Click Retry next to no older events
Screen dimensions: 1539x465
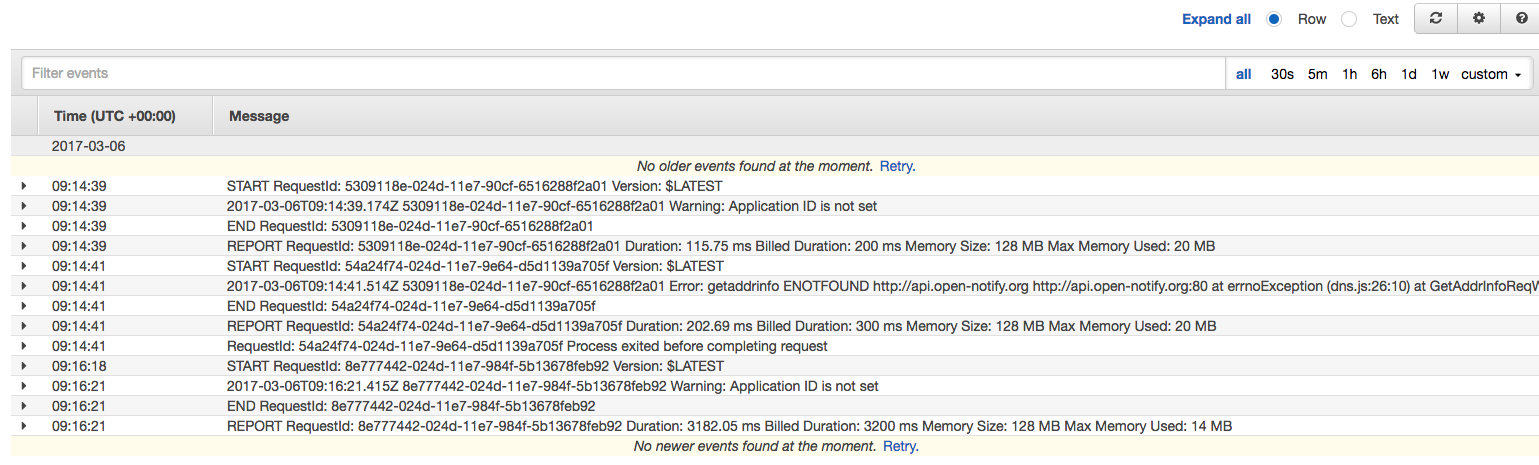click(896, 166)
